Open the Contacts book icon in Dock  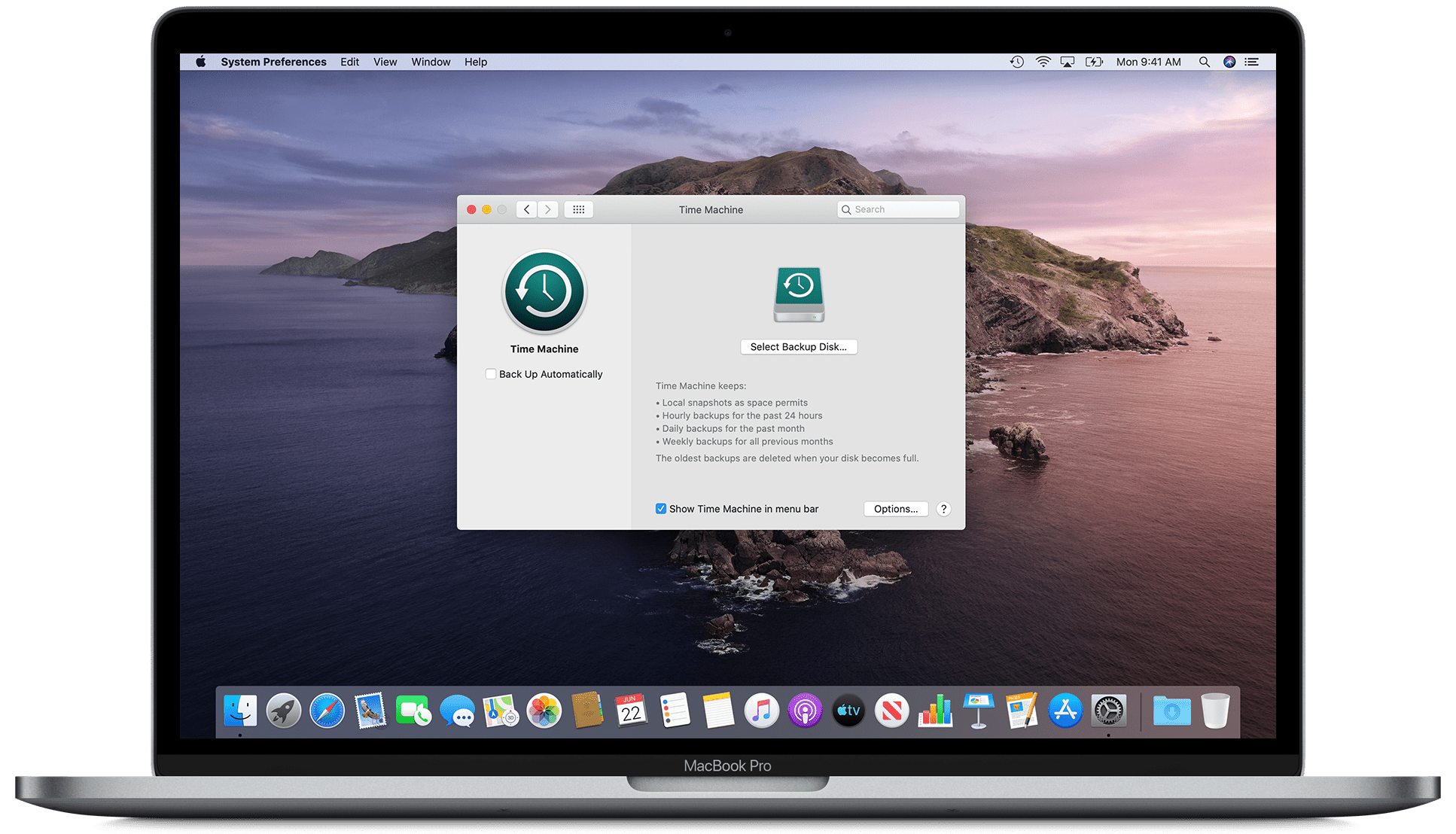coord(587,711)
